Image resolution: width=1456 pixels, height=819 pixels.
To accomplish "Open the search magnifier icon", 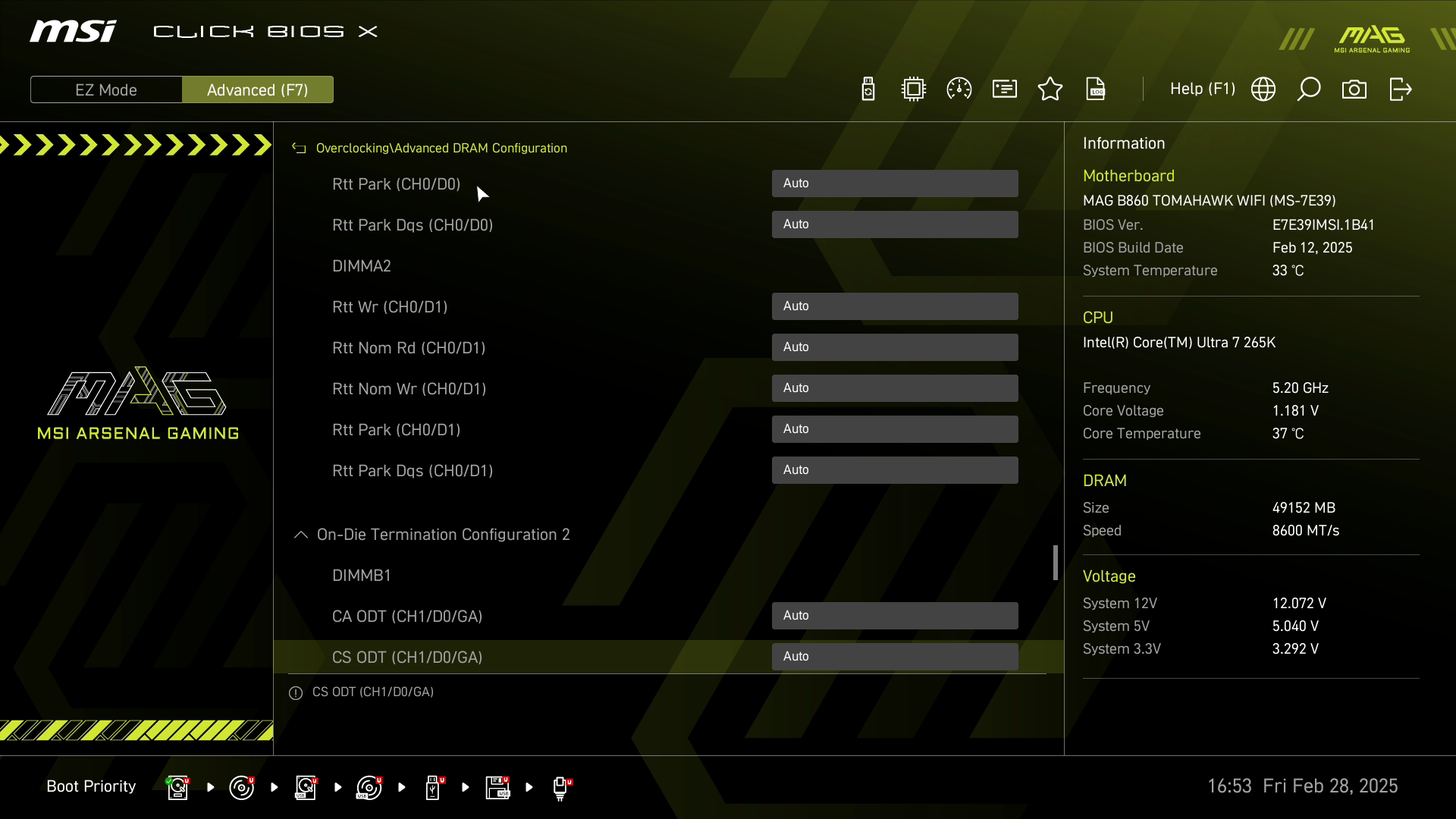I will (x=1309, y=89).
